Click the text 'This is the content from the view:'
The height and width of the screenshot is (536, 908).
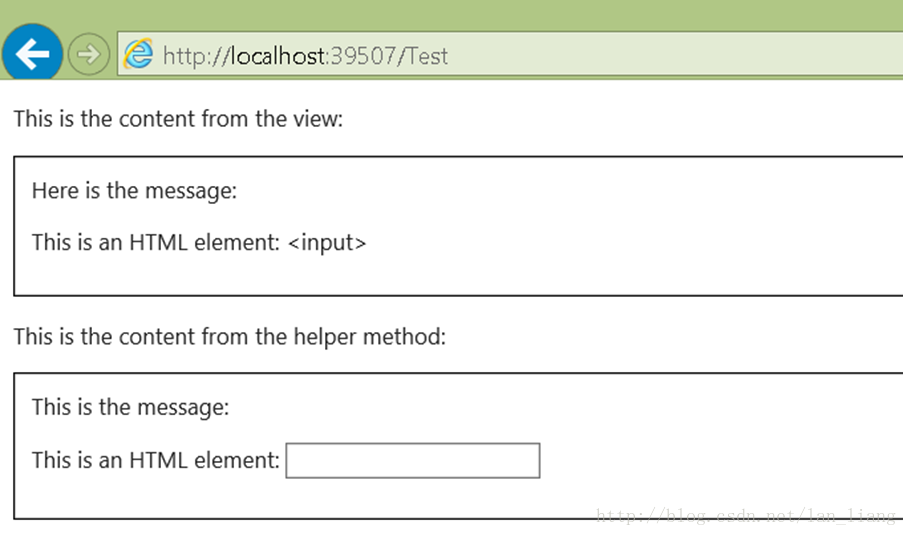click(178, 119)
